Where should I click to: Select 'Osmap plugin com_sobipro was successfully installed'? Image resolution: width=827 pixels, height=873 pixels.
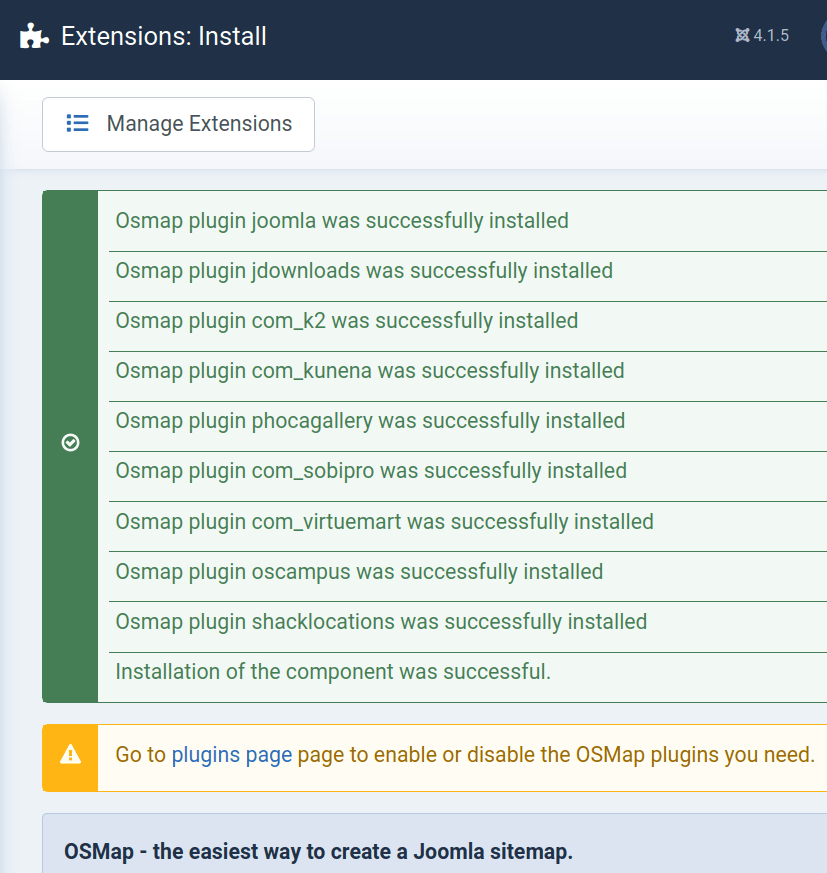point(371,472)
